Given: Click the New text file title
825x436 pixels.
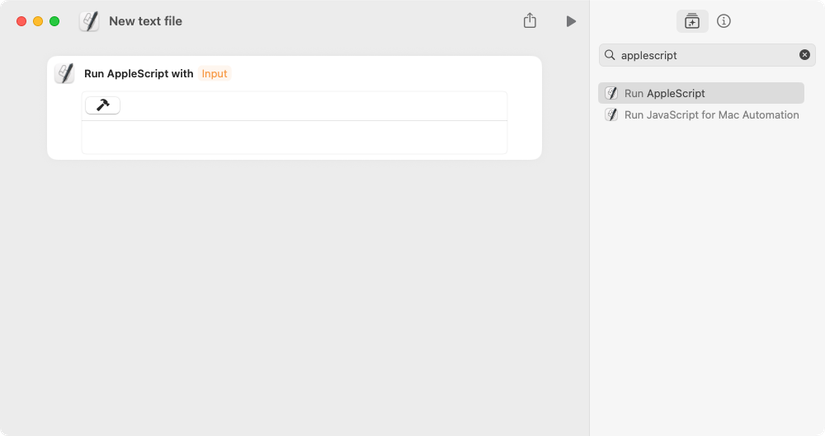Looking at the screenshot, I should pyautogui.click(x=145, y=21).
